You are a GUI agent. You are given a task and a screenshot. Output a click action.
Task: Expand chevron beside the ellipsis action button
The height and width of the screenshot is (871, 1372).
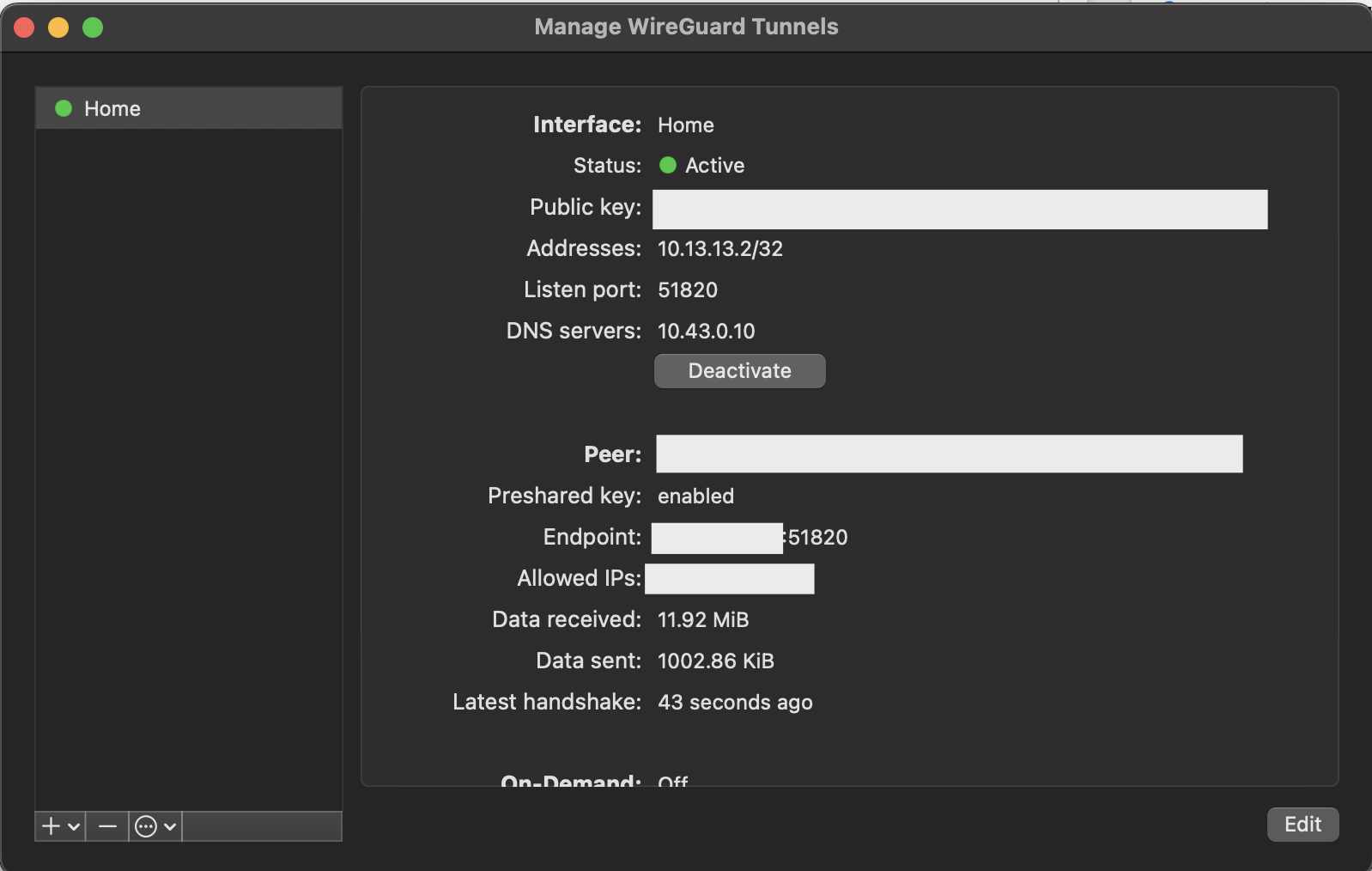tap(170, 826)
